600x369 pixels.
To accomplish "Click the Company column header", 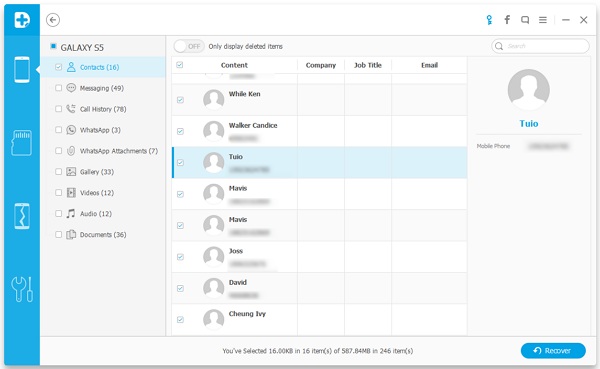I will [321, 65].
